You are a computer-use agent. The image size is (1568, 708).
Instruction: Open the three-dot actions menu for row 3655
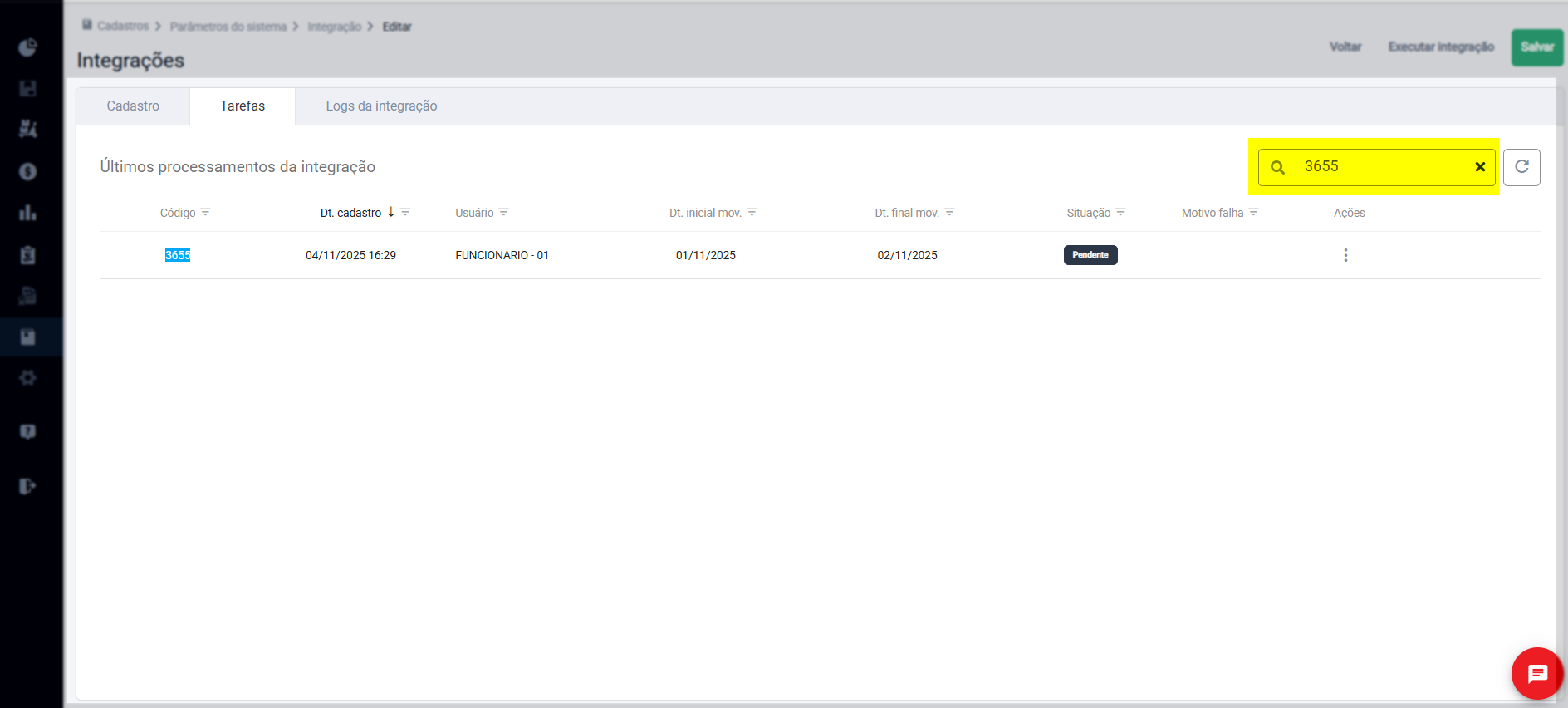pyautogui.click(x=1345, y=255)
